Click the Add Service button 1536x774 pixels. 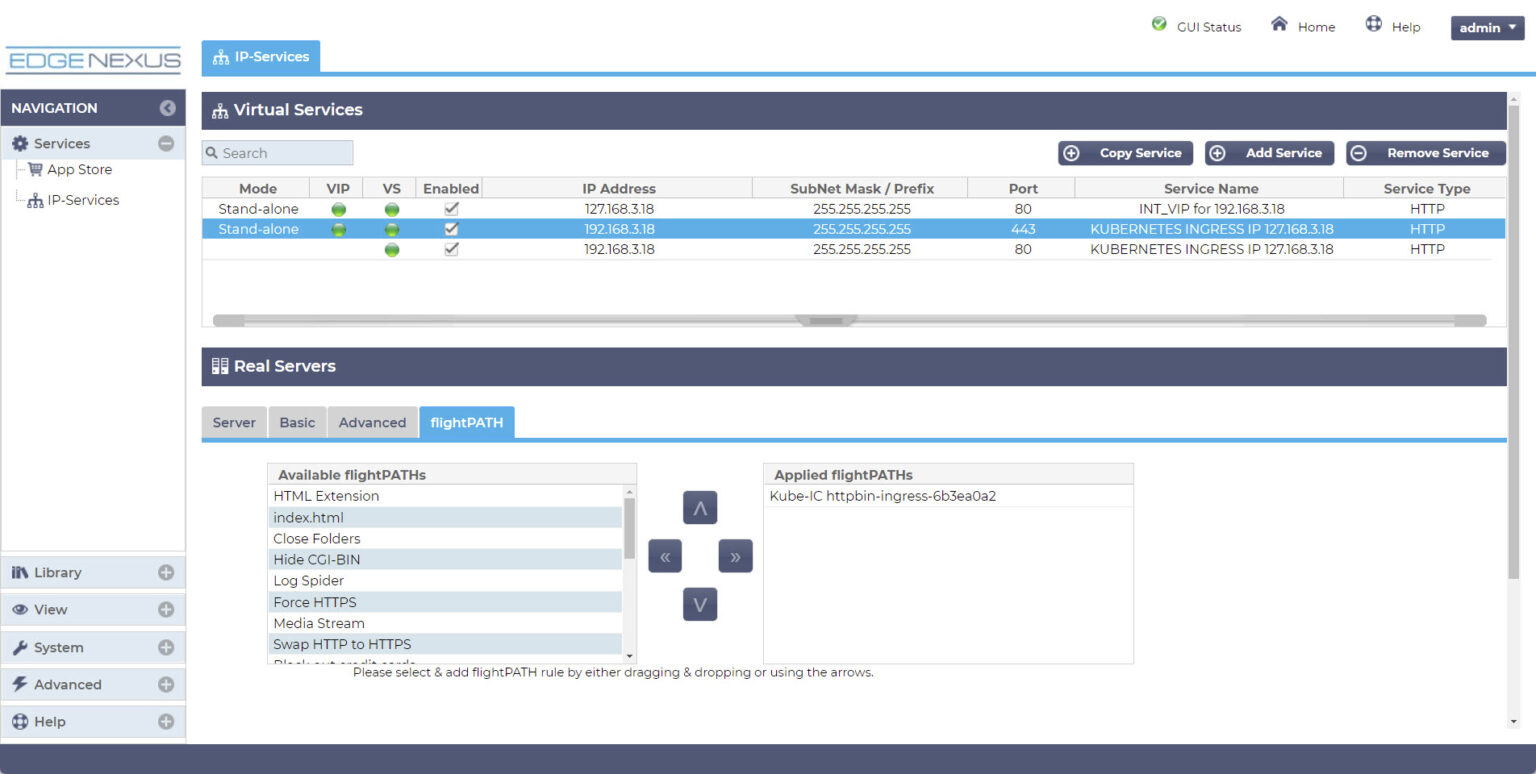[1269, 153]
